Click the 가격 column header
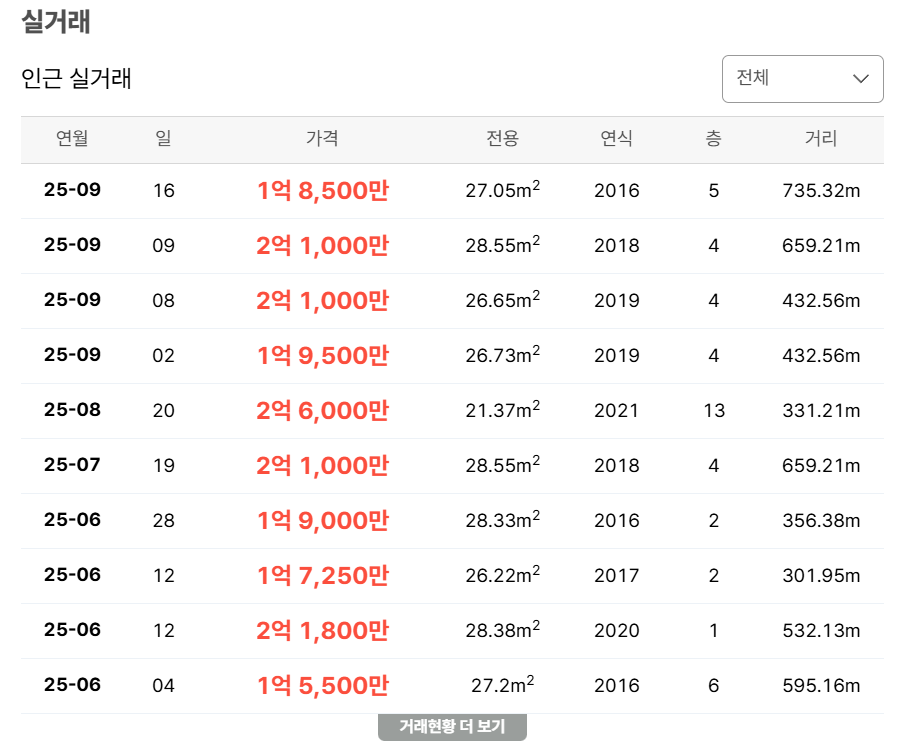This screenshot has height=753, width=902. pos(322,139)
